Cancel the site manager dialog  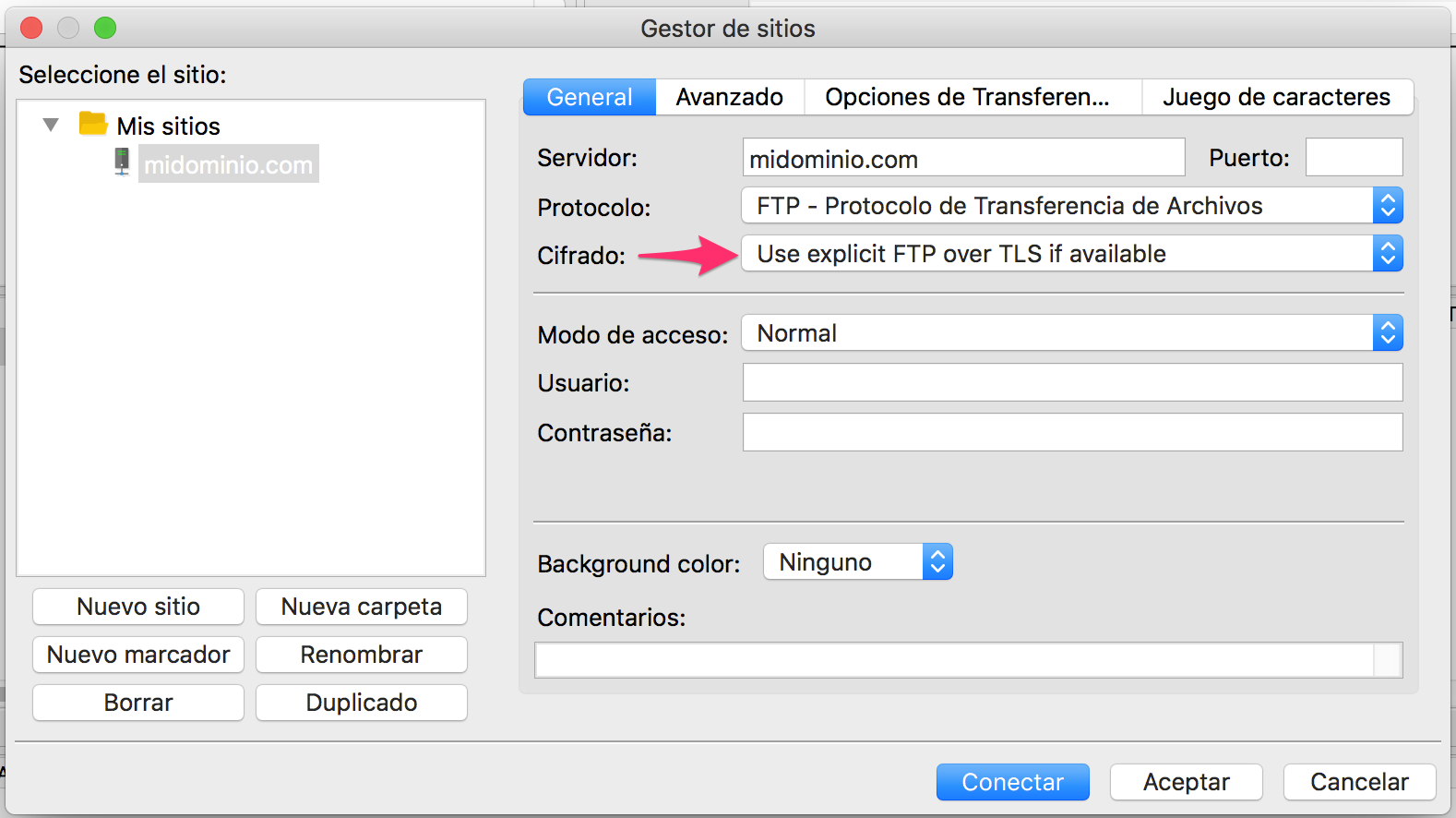point(1359,782)
